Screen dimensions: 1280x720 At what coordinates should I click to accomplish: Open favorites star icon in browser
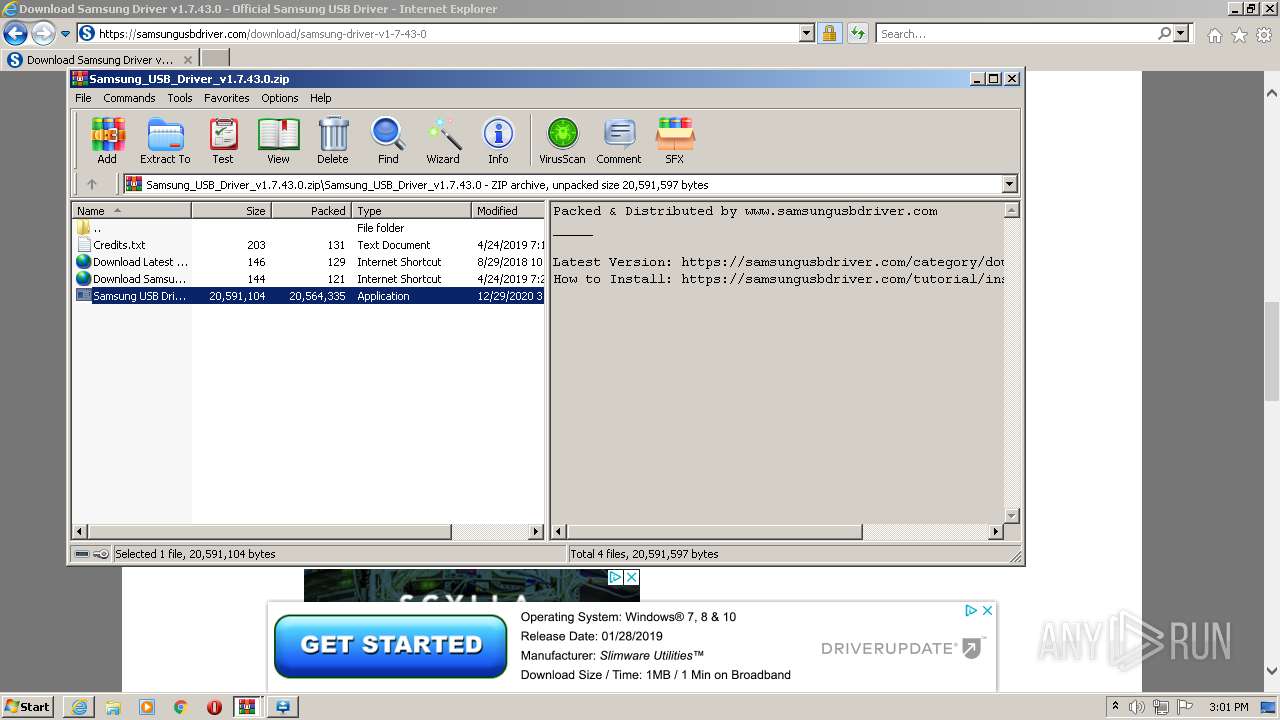[x=1239, y=35]
